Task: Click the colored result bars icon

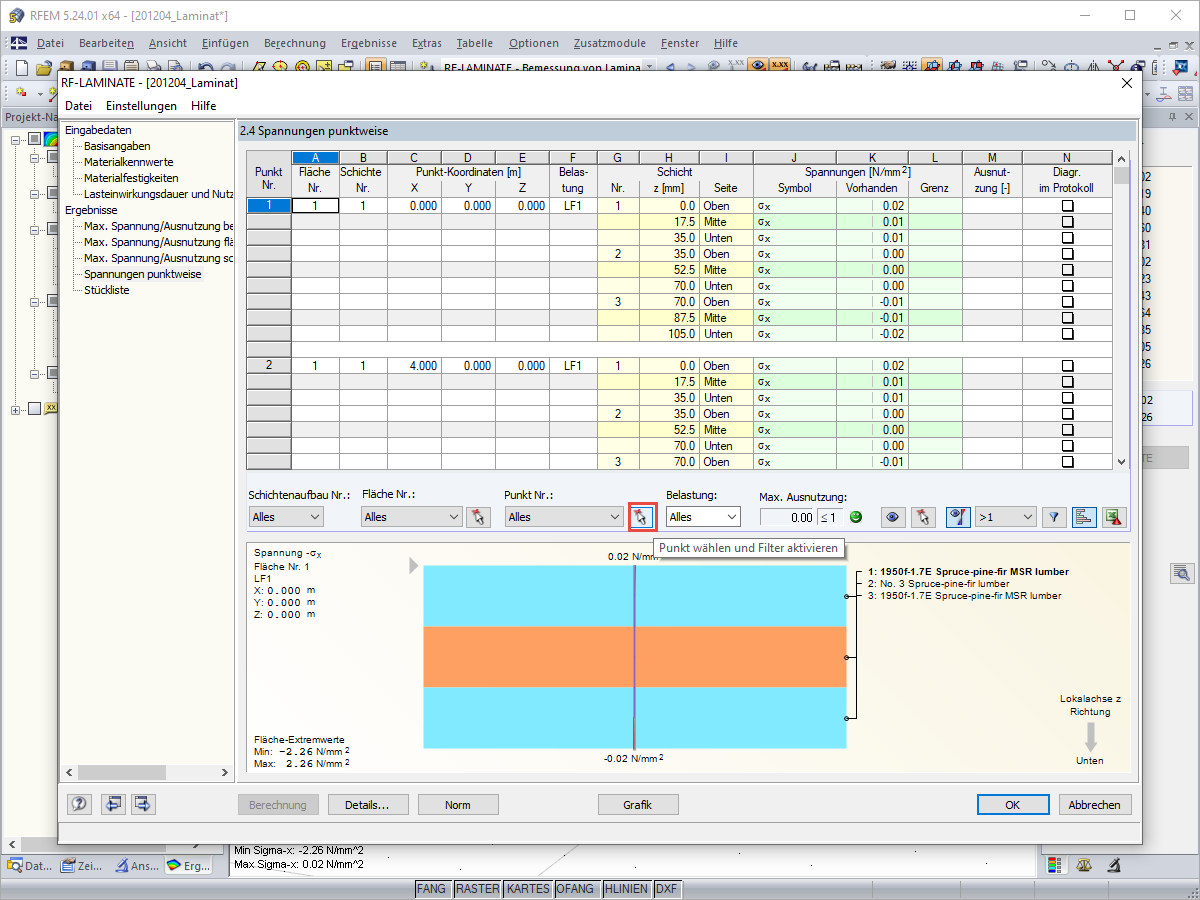Action: pyautogui.click(x=1084, y=517)
